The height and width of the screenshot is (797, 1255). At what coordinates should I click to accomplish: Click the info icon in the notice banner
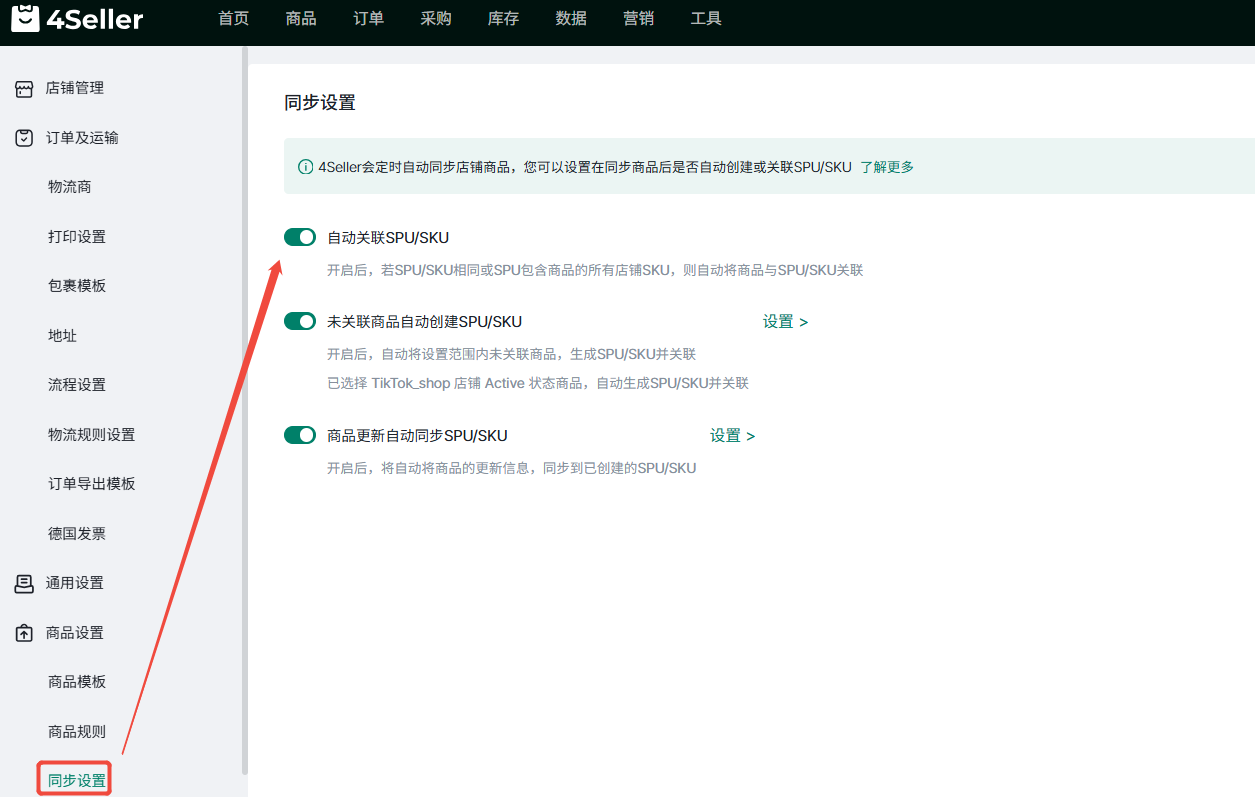pyautogui.click(x=306, y=167)
